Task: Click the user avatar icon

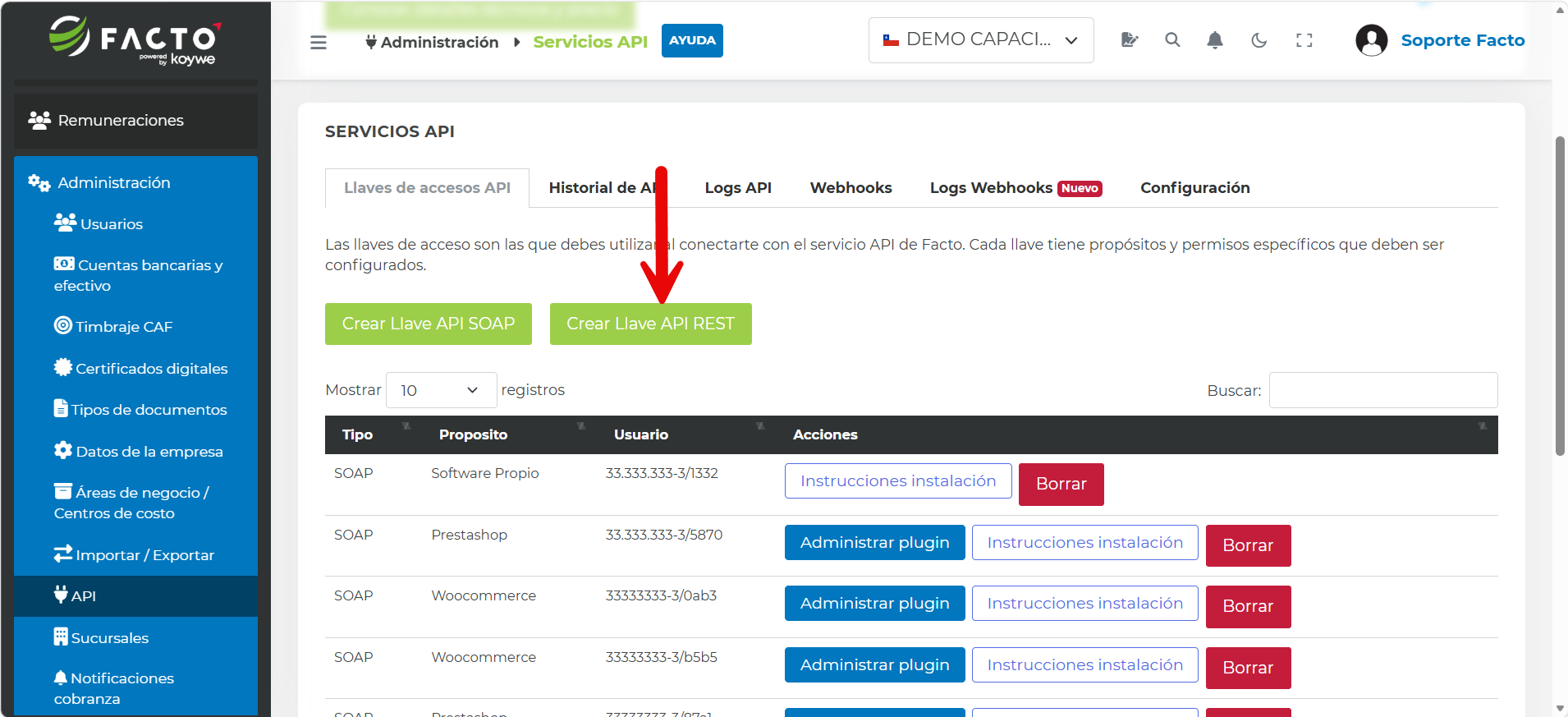Action: click(x=1371, y=39)
